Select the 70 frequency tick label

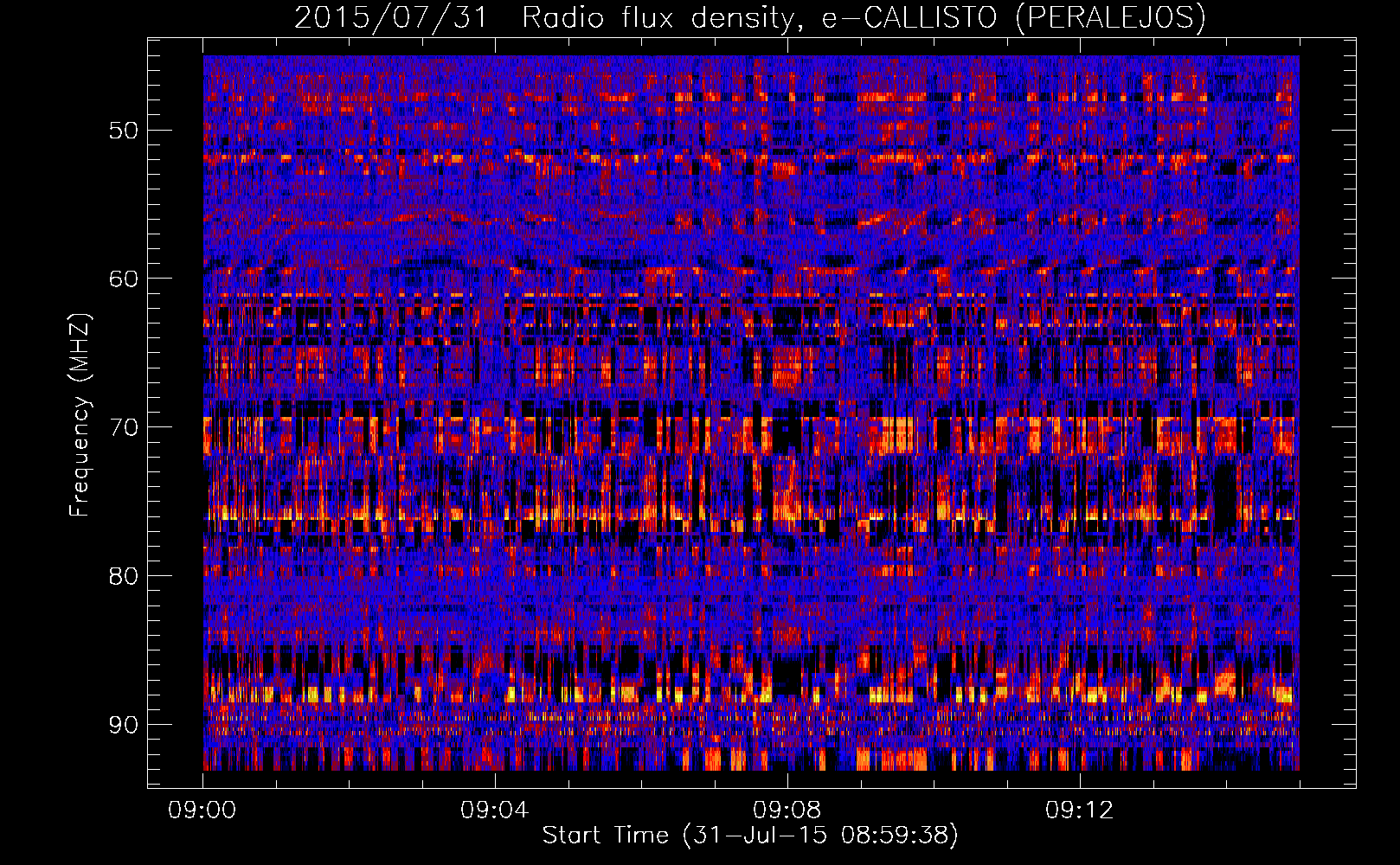pos(123,427)
